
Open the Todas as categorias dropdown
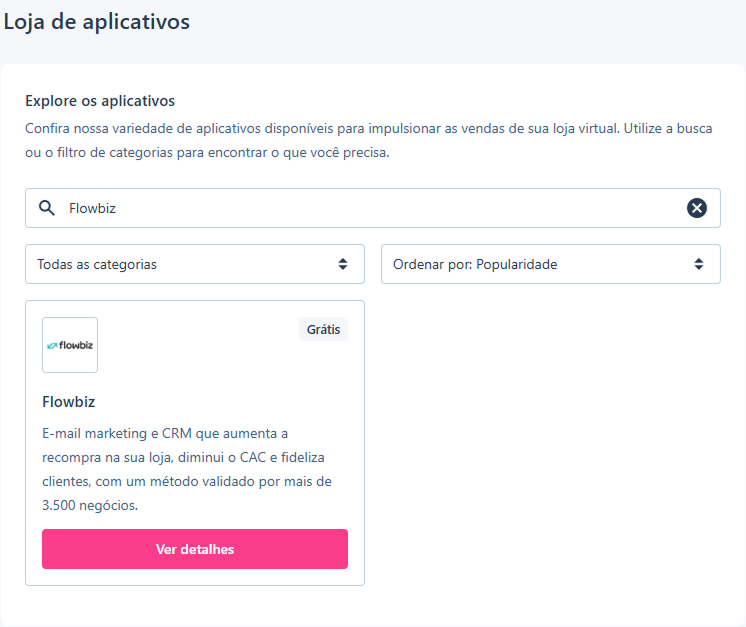(x=195, y=264)
